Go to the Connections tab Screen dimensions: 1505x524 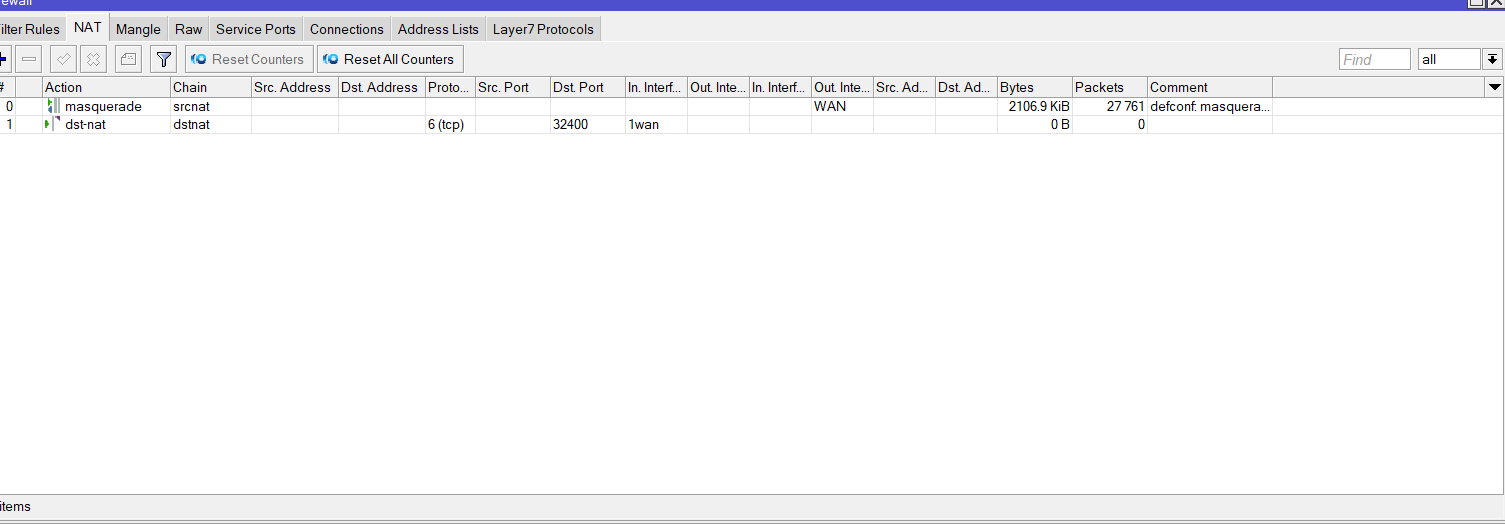347,29
